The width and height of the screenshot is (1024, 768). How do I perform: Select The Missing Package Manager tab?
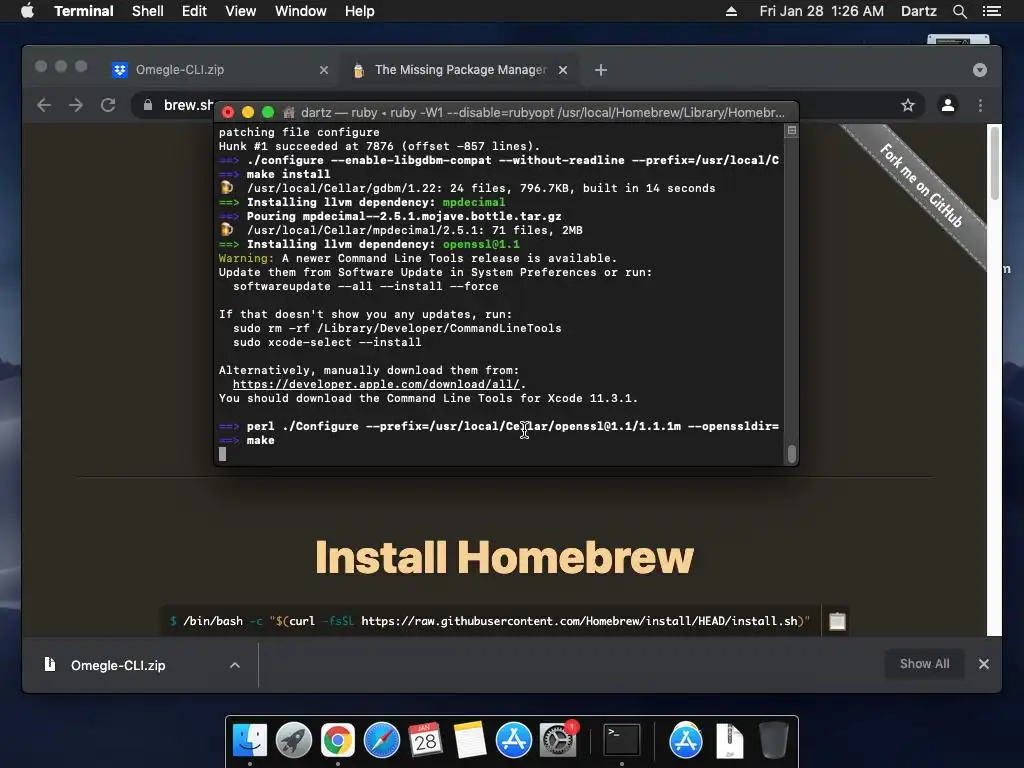tap(457, 70)
